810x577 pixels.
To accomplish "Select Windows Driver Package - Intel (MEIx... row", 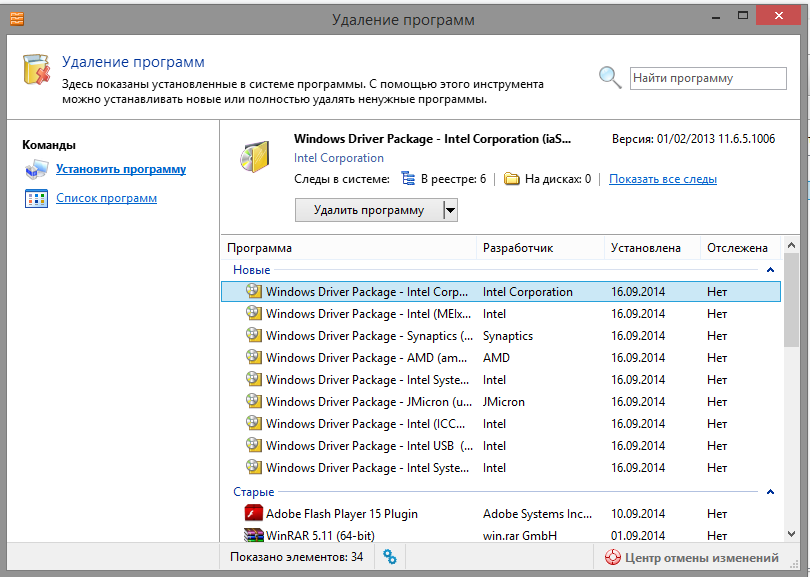I will click(501, 314).
